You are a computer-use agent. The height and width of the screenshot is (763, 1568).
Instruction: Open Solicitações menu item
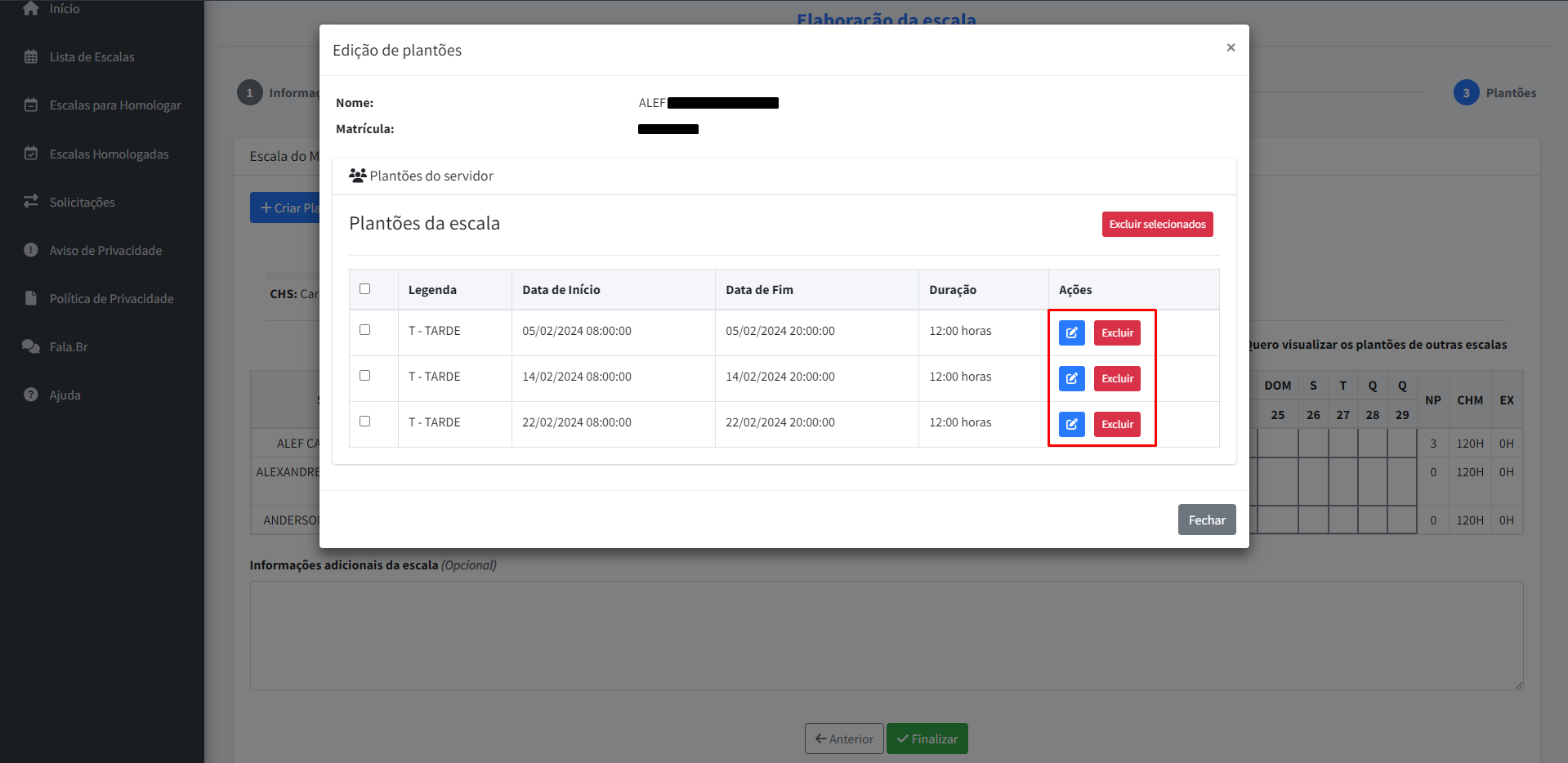[x=82, y=202]
